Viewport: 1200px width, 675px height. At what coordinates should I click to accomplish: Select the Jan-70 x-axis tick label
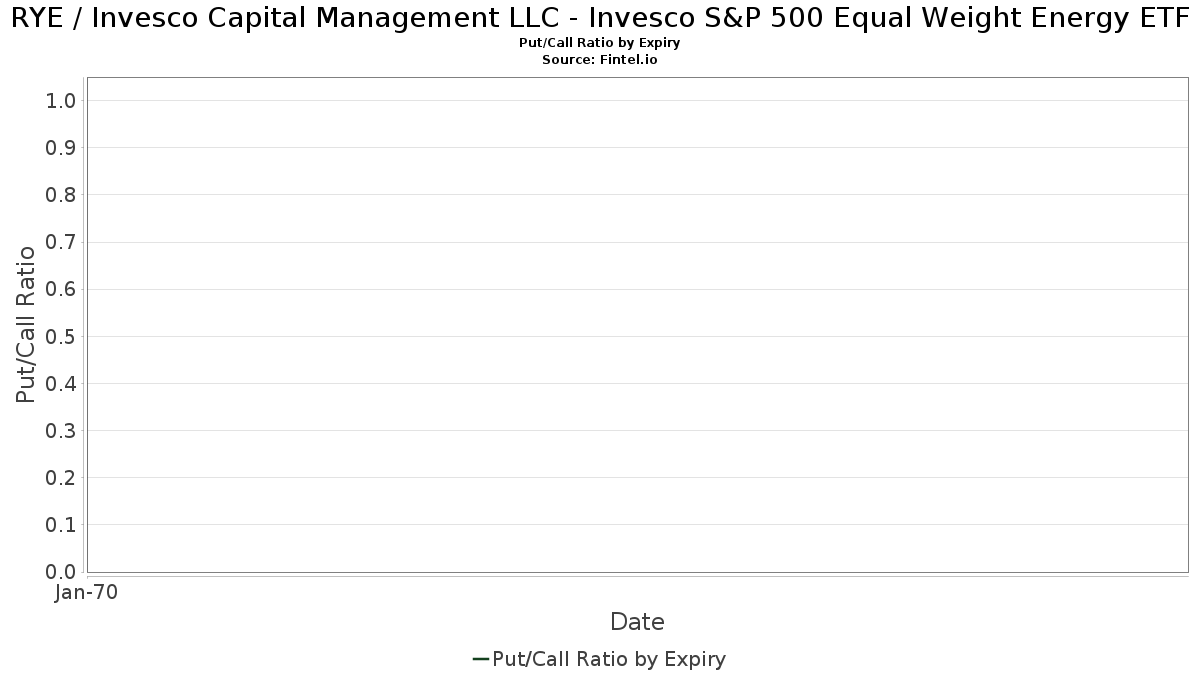[87, 593]
